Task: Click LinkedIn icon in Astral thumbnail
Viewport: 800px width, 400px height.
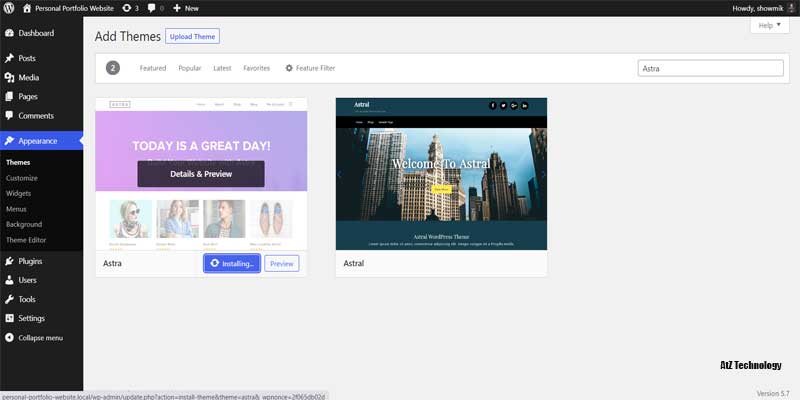Action: (x=524, y=106)
